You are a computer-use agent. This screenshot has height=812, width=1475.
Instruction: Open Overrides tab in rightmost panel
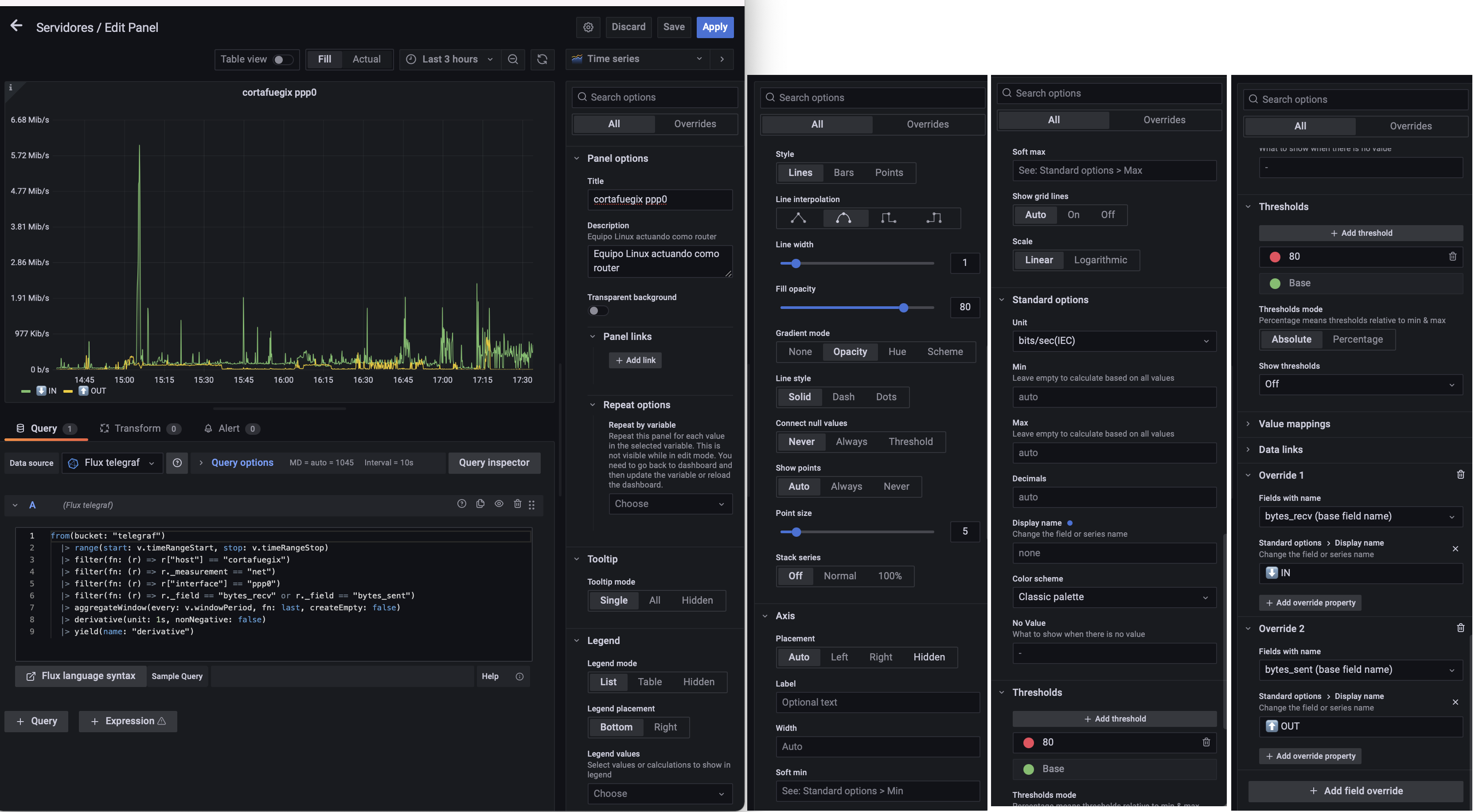coord(1410,127)
